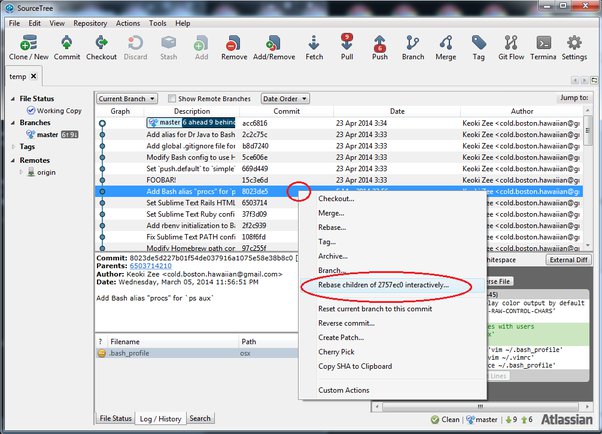Open the Help menu

point(183,23)
